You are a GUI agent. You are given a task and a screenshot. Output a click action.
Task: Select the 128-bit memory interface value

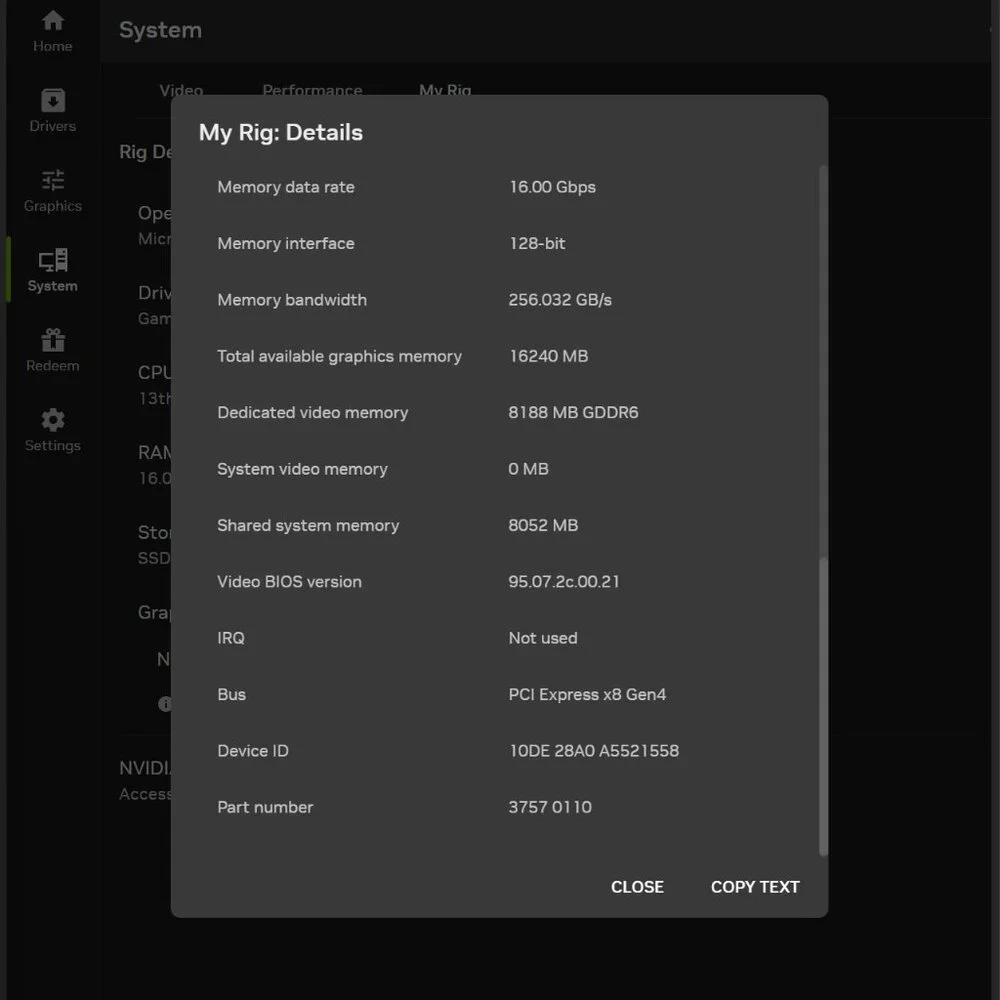(x=536, y=243)
